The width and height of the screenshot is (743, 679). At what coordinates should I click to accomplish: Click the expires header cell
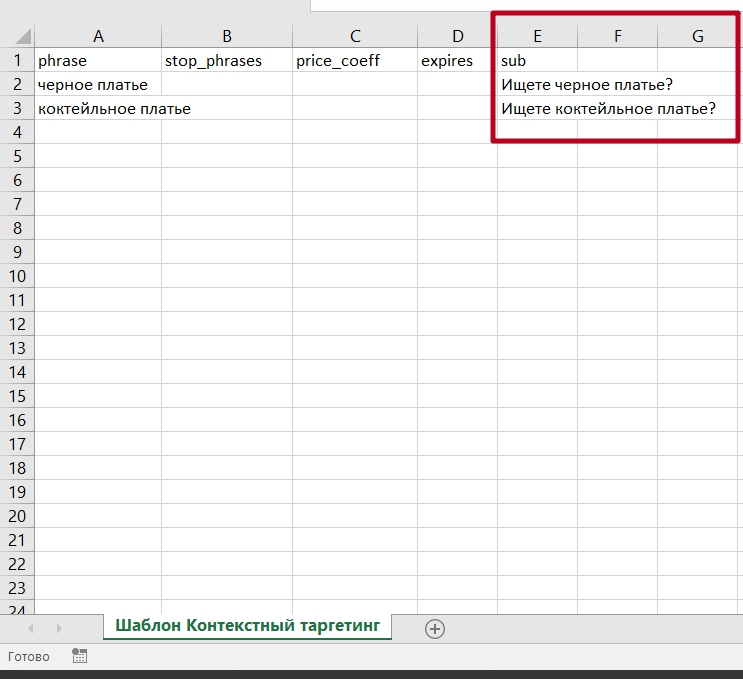(x=457, y=60)
